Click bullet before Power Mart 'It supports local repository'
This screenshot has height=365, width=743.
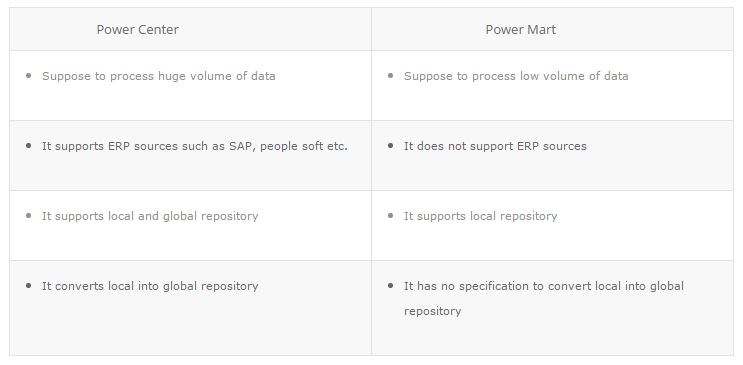(390, 216)
